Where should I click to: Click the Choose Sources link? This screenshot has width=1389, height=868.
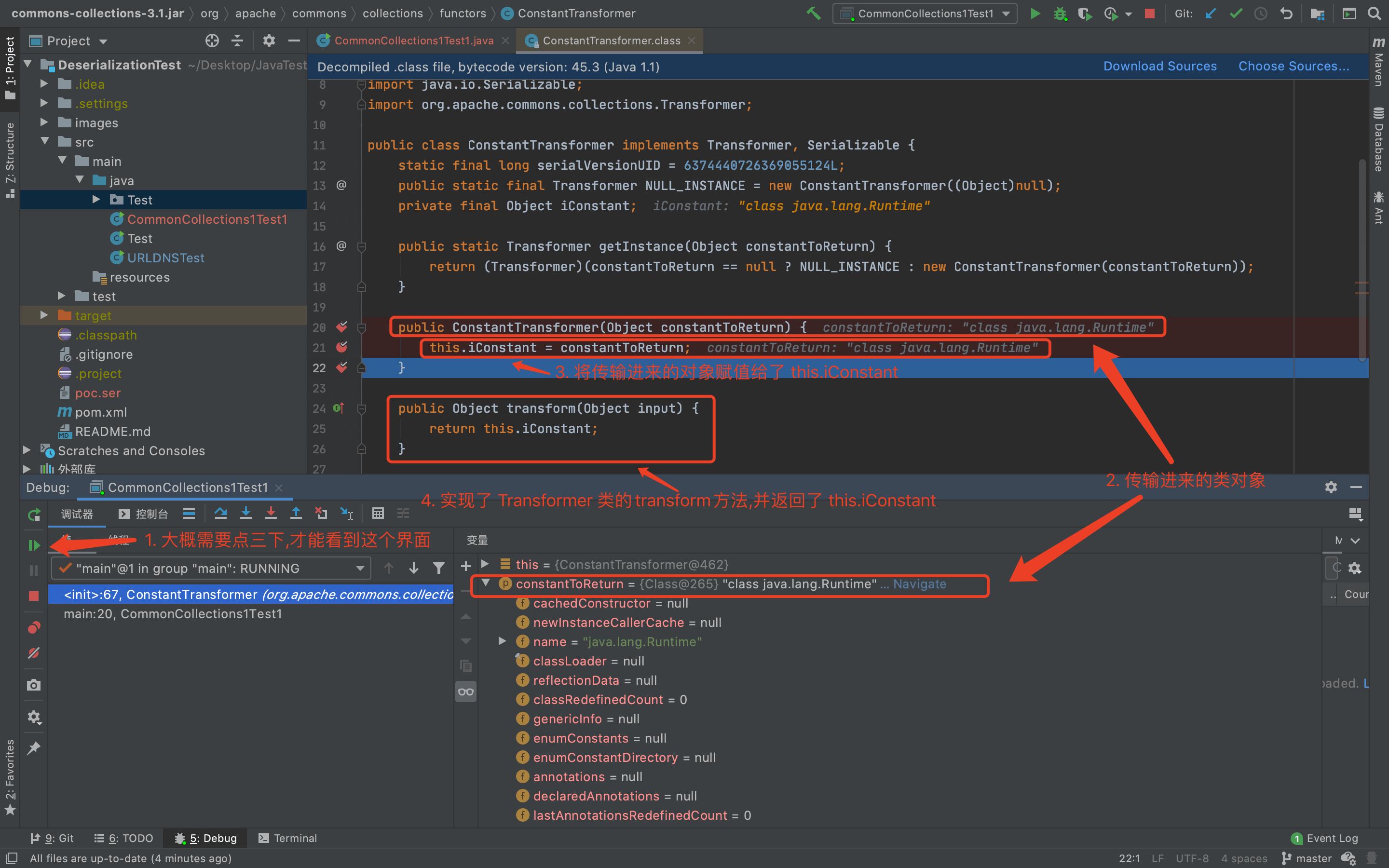point(1293,66)
